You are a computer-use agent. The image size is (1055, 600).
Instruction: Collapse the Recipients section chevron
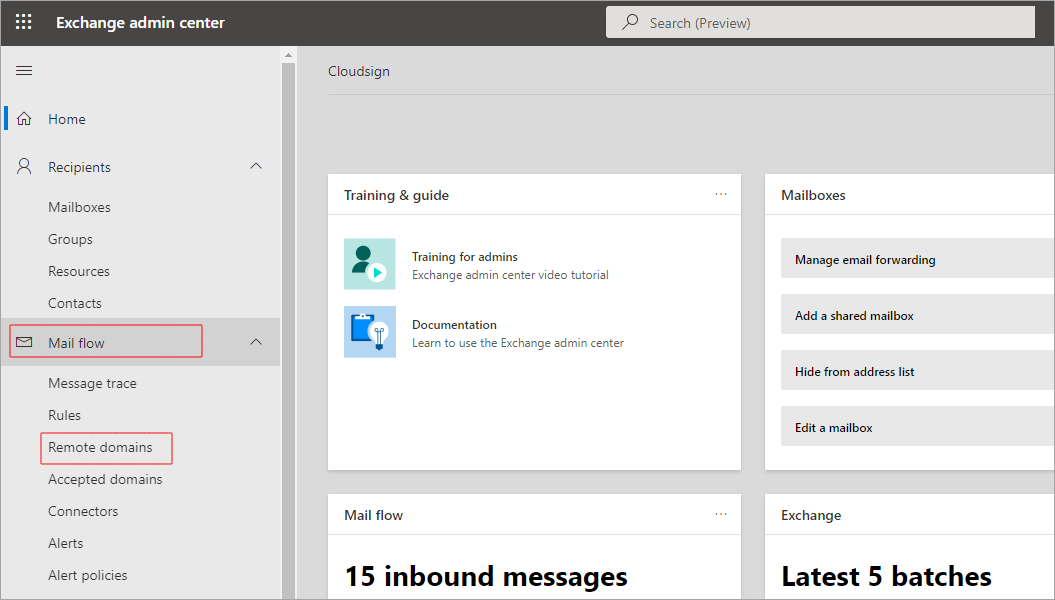coord(256,166)
